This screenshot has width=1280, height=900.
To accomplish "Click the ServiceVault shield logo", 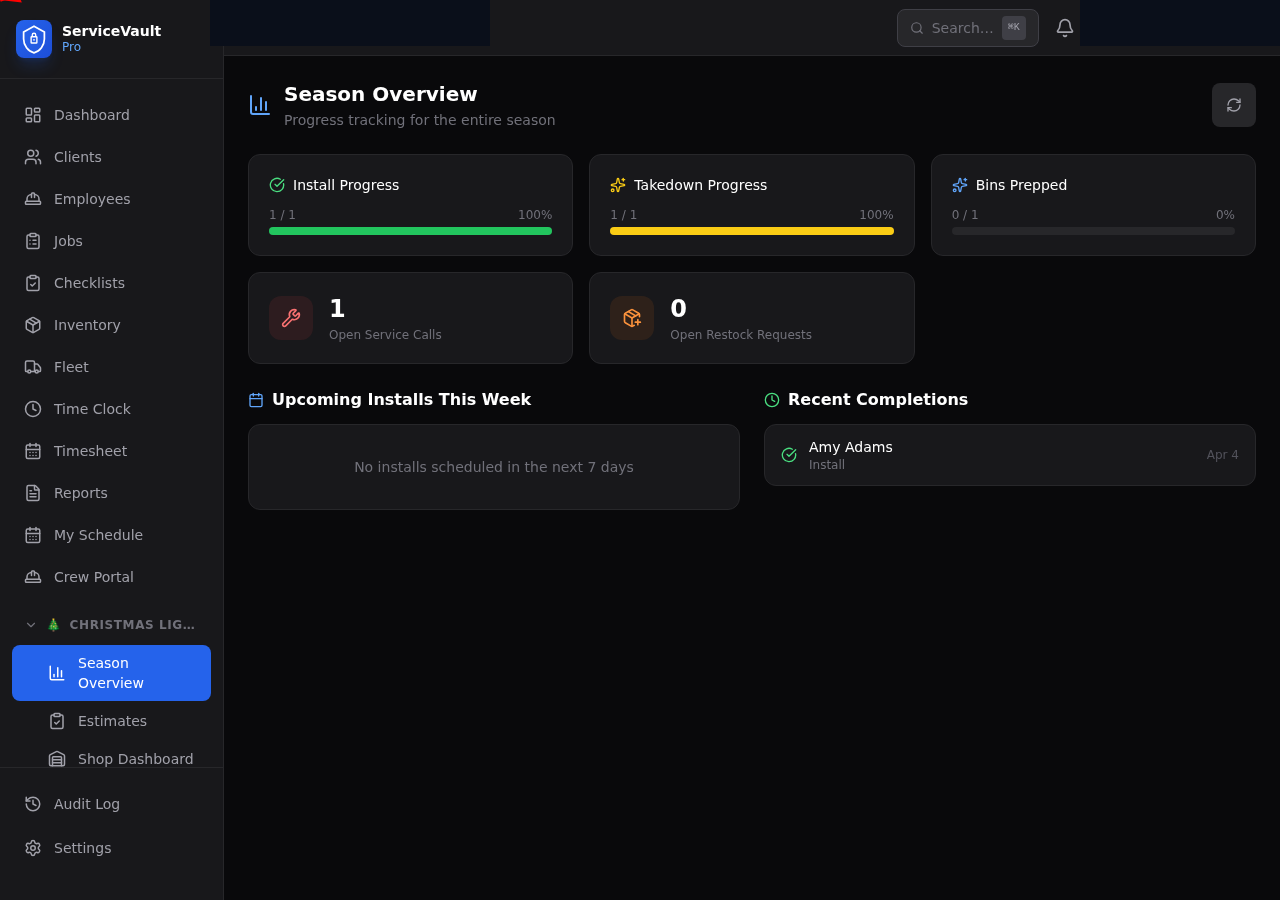I will (32, 39).
